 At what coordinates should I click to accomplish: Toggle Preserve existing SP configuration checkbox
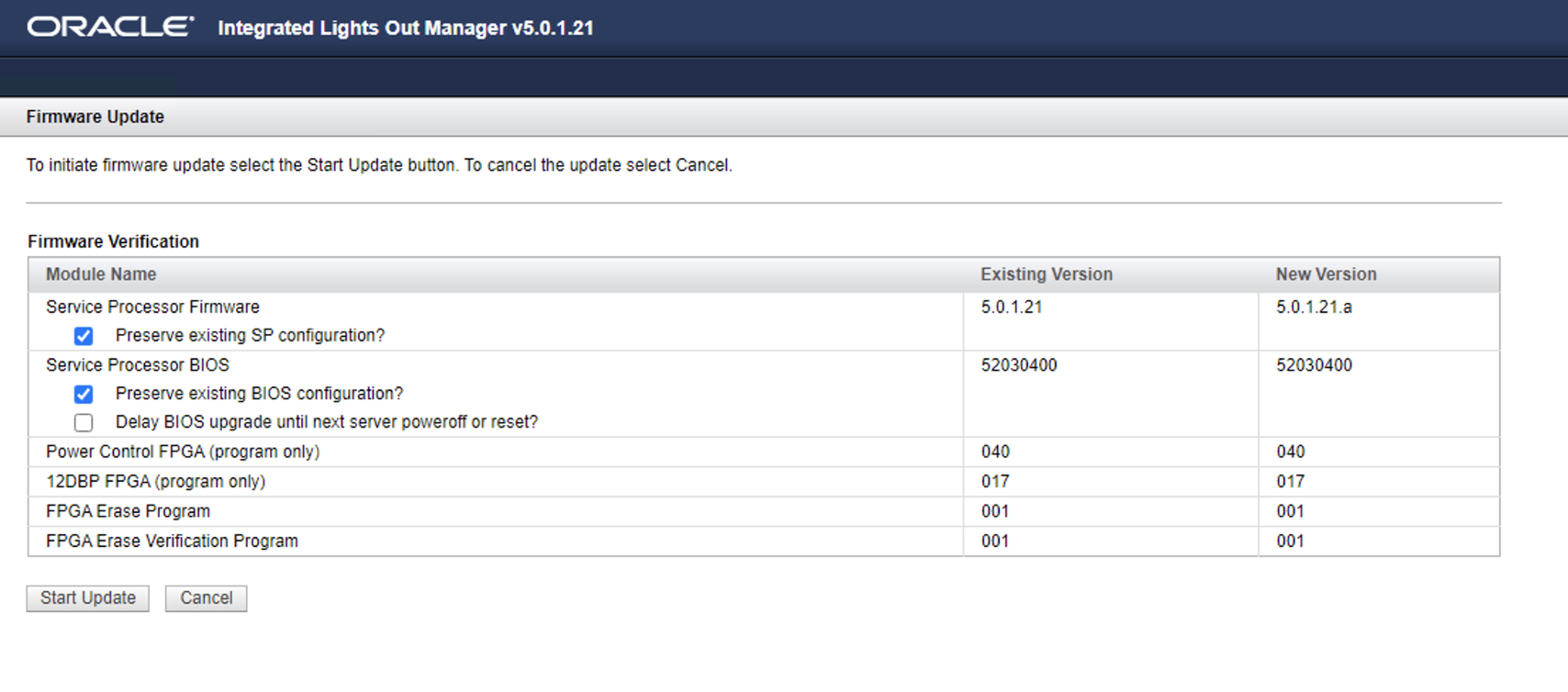pyautogui.click(x=84, y=336)
